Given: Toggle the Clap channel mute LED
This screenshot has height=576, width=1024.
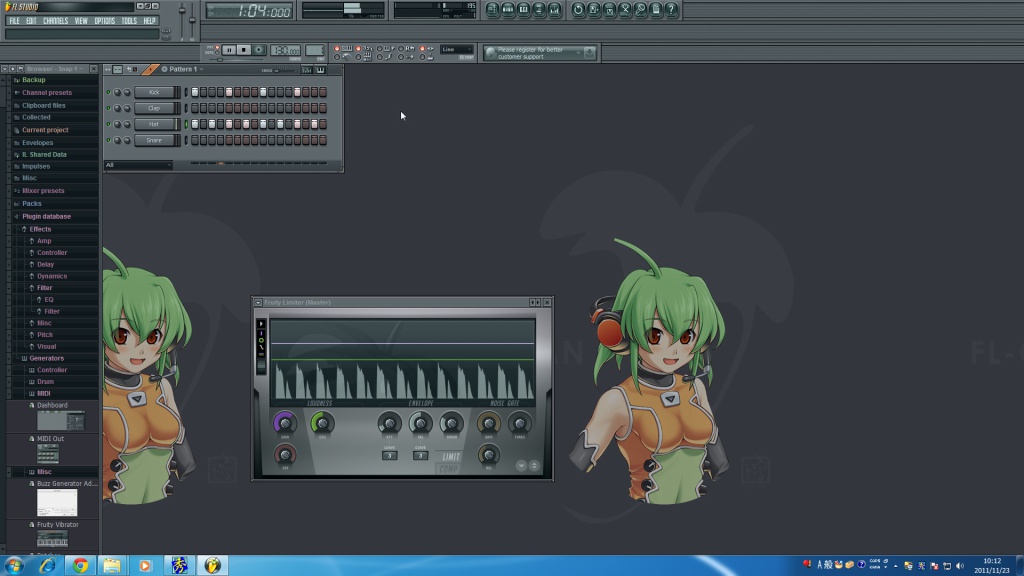Looking at the screenshot, I should click(x=108, y=108).
